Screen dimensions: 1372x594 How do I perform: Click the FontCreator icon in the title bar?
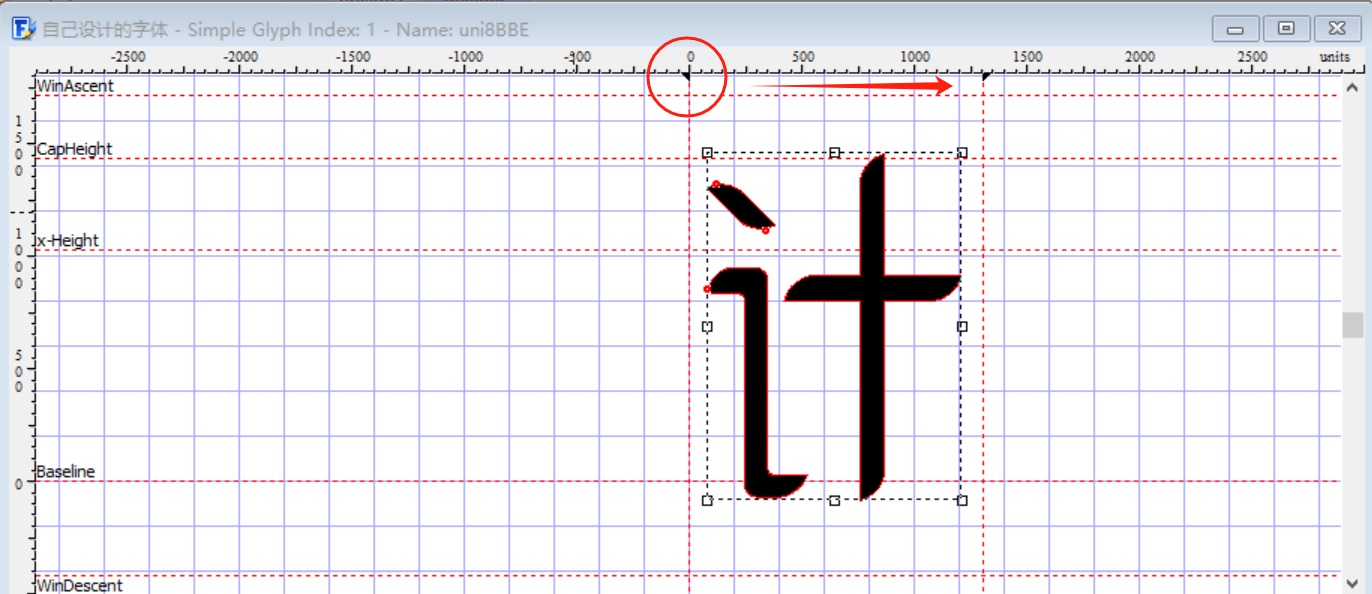tap(23, 28)
